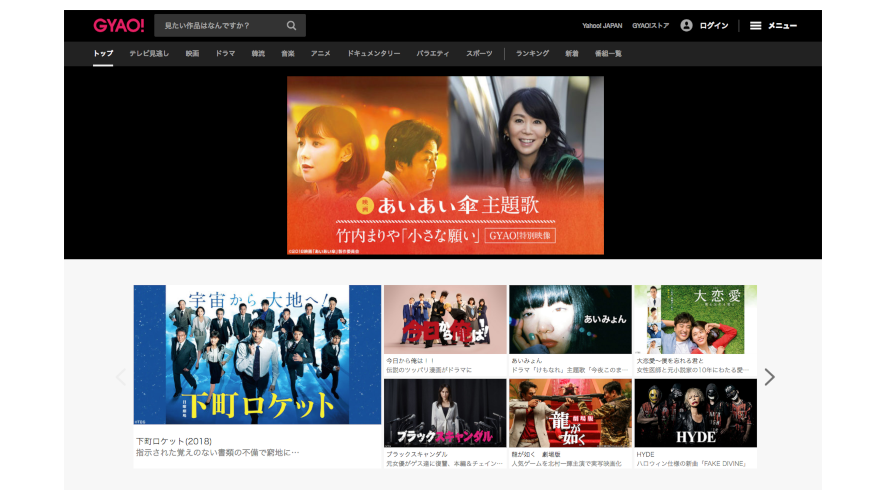
Task: Open the 番組一覧 tab
Action: point(608,54)
